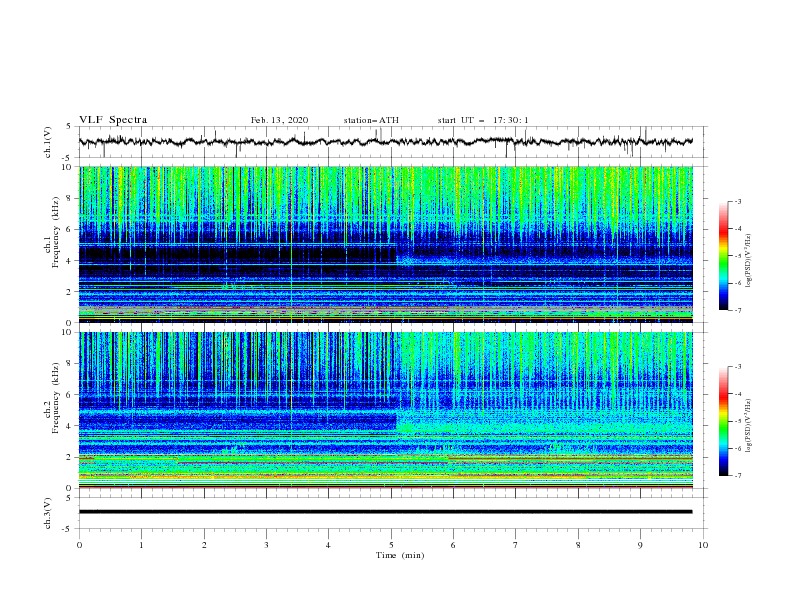Click the ch.1 spectrogram panel
Screen dimensions: 792x612
tap(386, 244)
